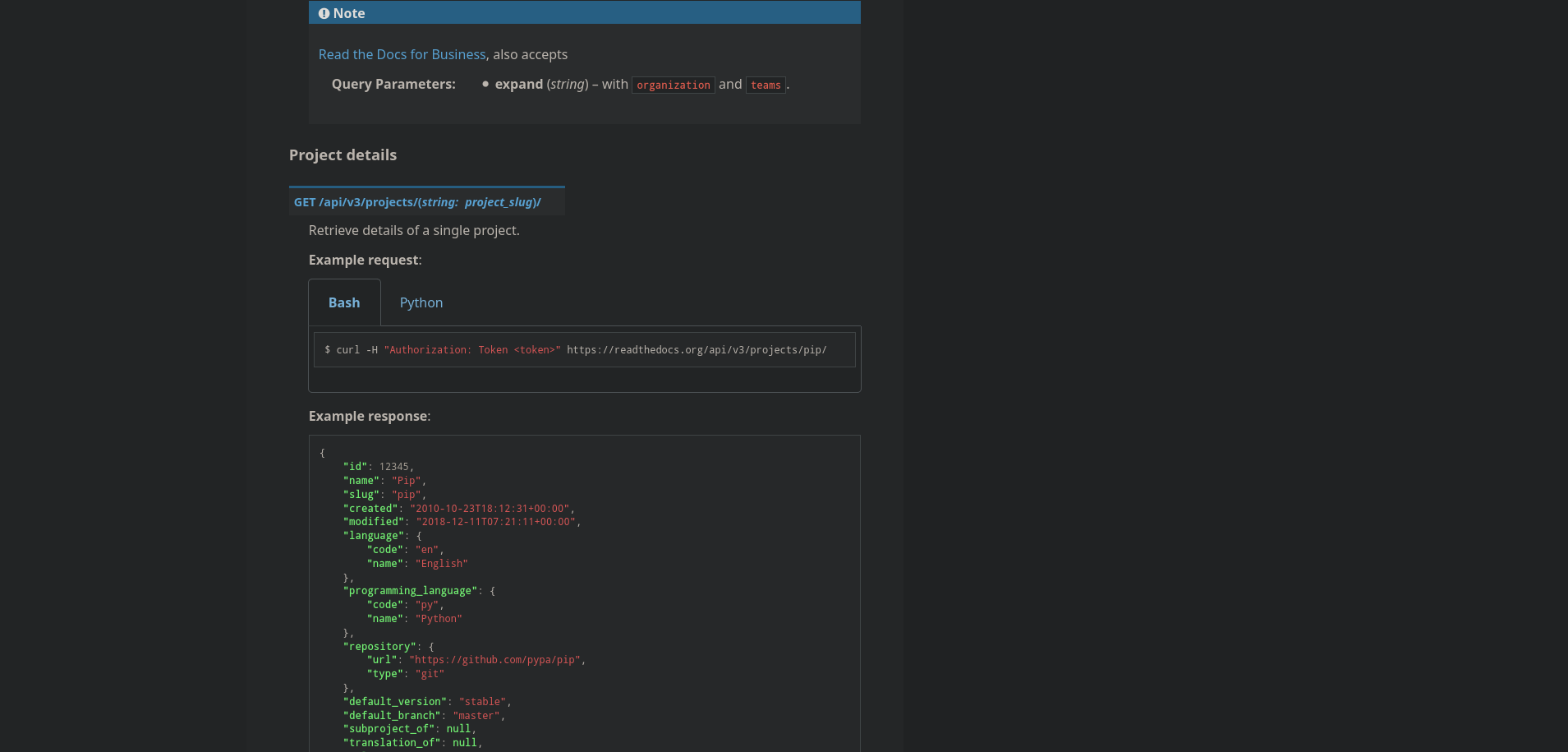Click the "programming_language" key
Viewport: 1568px width, 752px height.
410,591
